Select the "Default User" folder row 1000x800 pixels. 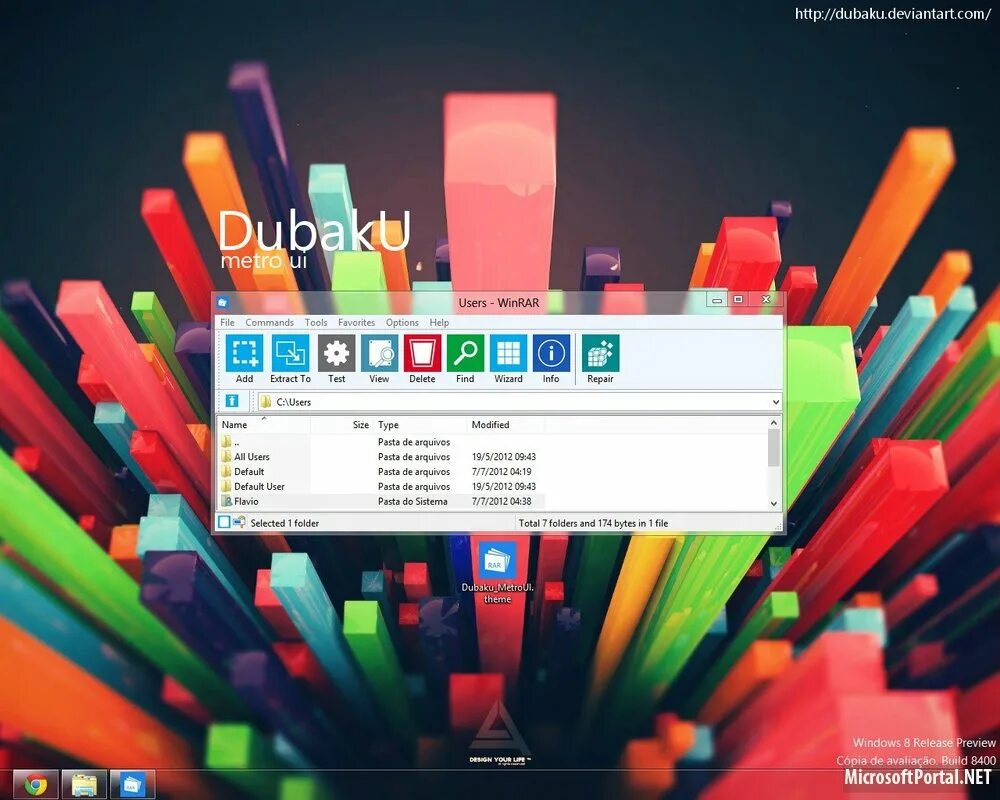381,486
